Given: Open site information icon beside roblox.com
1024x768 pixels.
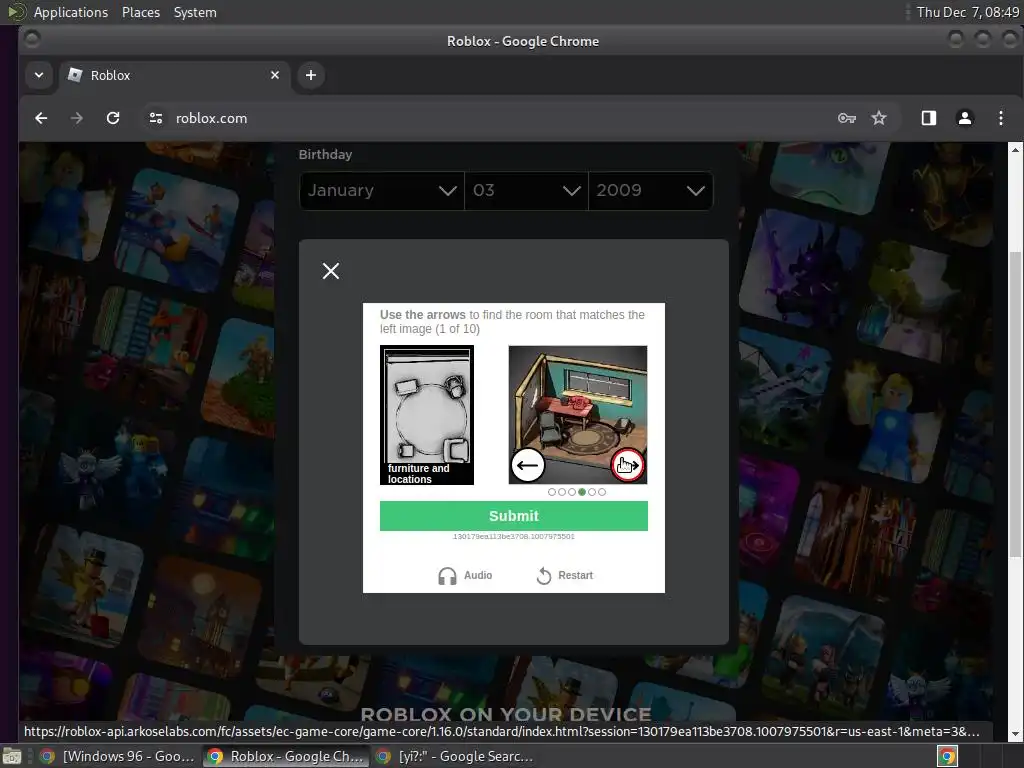Looking at the screenshot, I should [155, 118].
